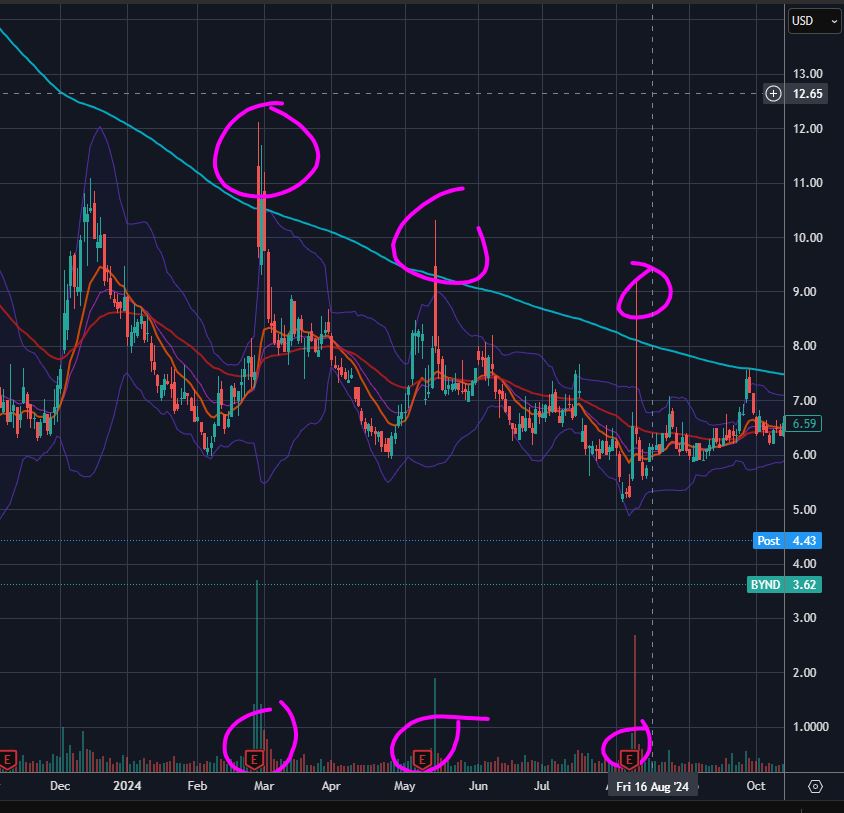The height and width of the screenshot is (813, 844).
Task: Click the earnings E marker near May
Action: tap(422, 760)
